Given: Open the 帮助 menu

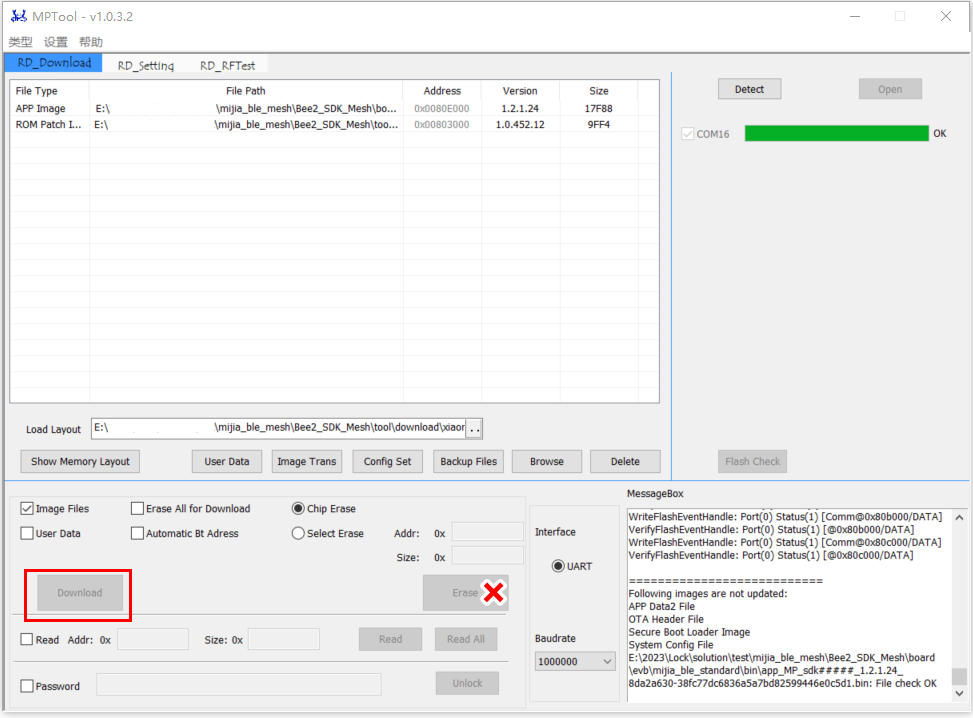Looking at the screenshot, I should 91,42.
